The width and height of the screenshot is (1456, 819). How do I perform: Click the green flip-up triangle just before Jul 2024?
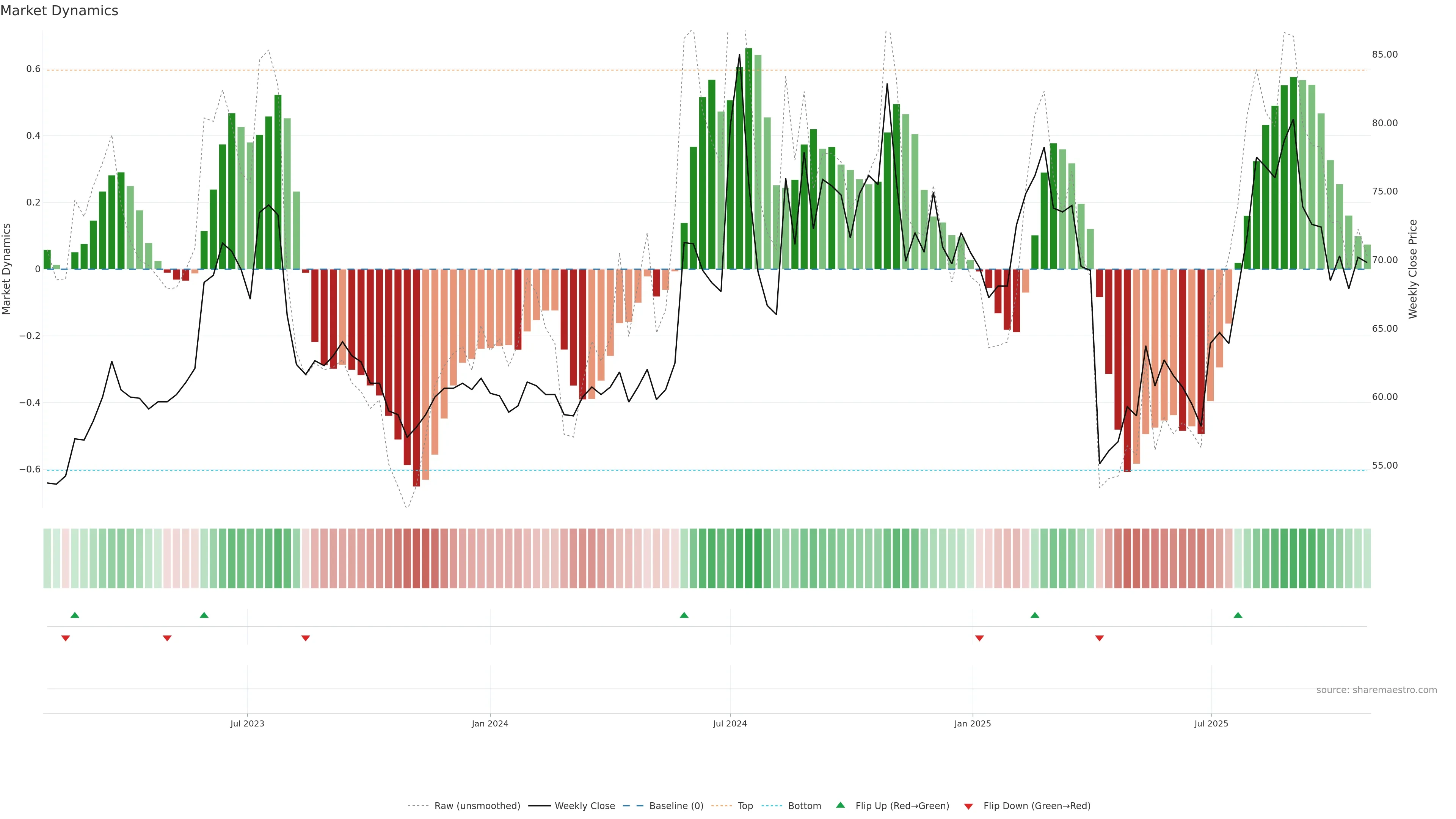click(x=684, y=615)
